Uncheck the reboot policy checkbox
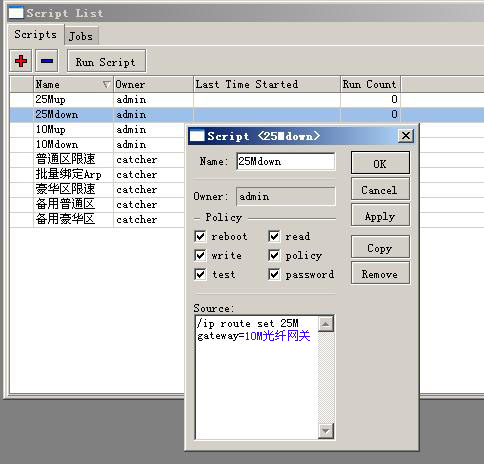The height and width of the screenshot is (464, 484). click(x=200, y=236)
